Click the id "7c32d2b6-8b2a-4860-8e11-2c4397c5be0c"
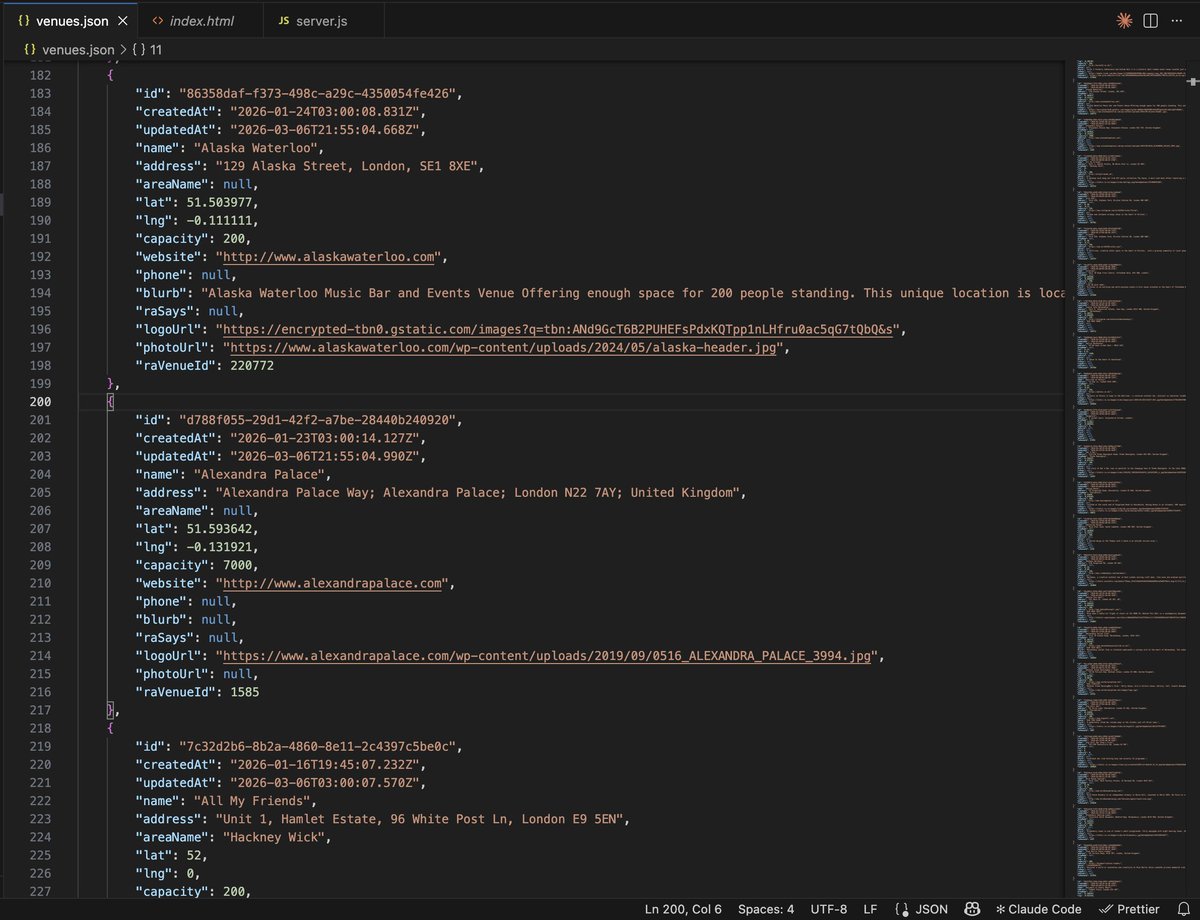Image resolution: width=1200 pixels, height=920 pixels. coord(319,746)
